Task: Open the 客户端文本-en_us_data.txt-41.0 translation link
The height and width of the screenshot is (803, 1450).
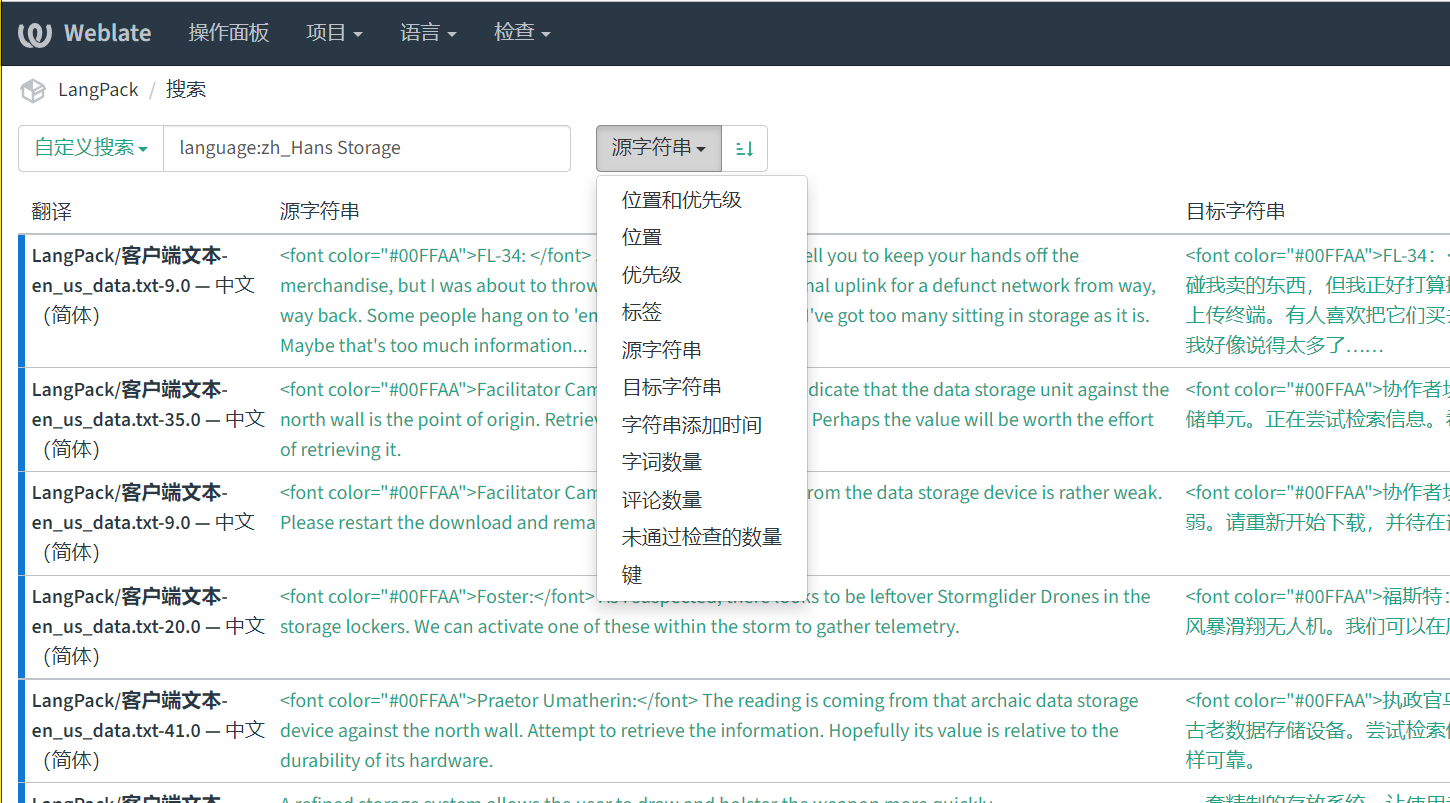Action: pos(147,730)
